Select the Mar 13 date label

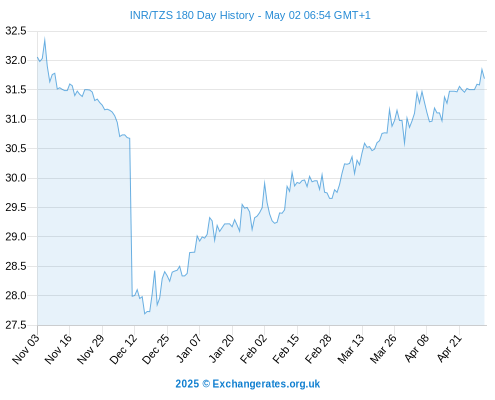point(351,348)
